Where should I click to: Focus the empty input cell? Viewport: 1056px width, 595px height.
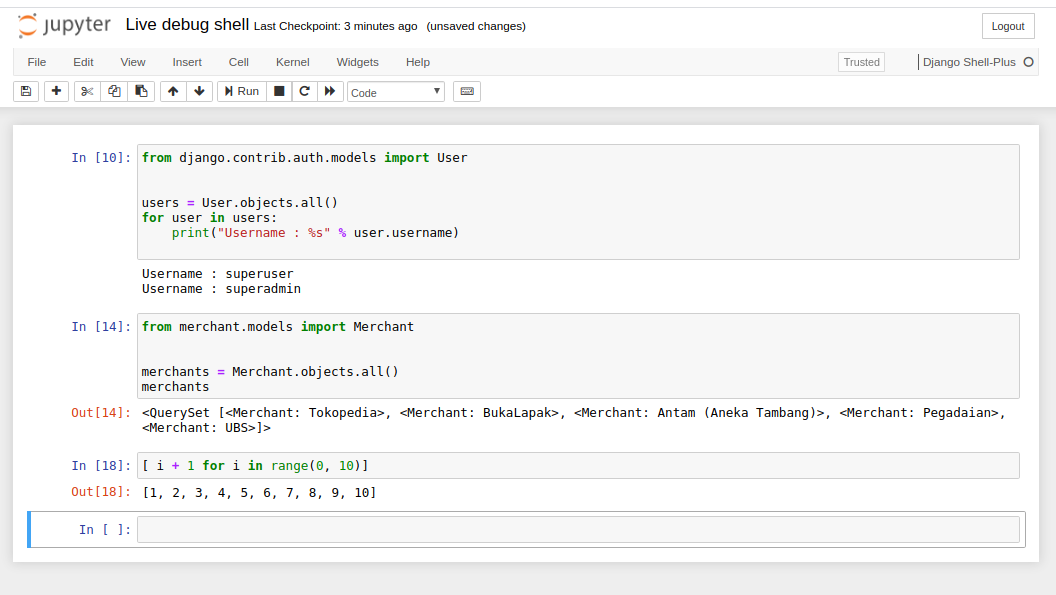coord(579,530)
